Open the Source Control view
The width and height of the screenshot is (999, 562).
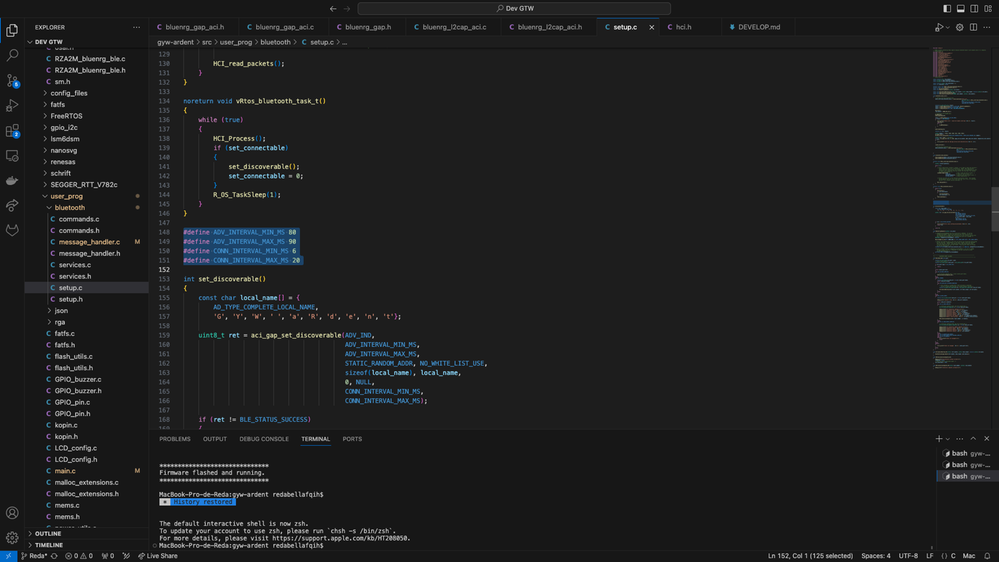tap(12, 81)
